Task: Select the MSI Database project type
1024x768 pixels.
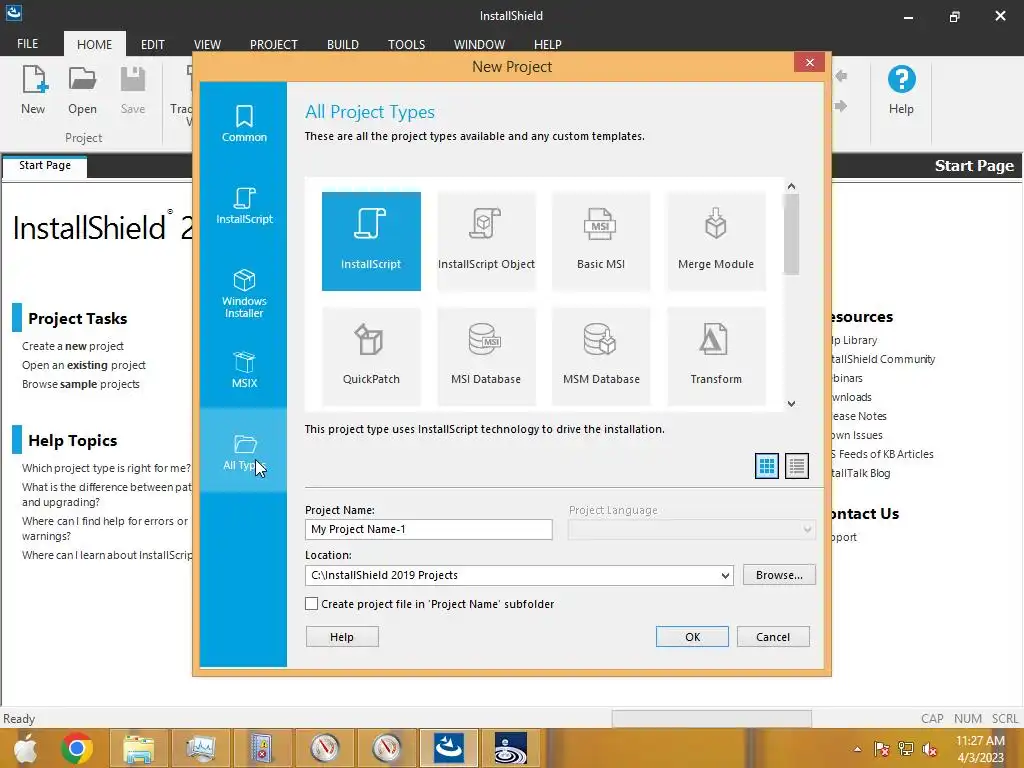Action: pos(486,356)
